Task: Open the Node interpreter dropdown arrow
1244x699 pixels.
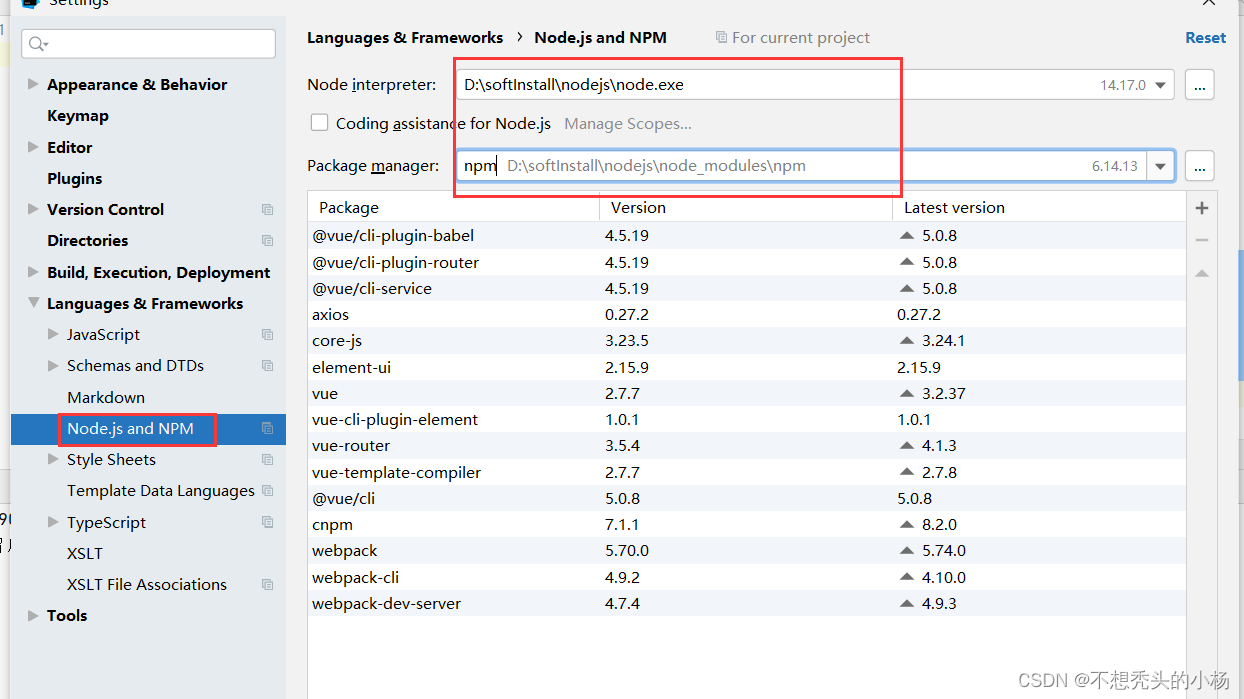Action: coord(1161,86)
